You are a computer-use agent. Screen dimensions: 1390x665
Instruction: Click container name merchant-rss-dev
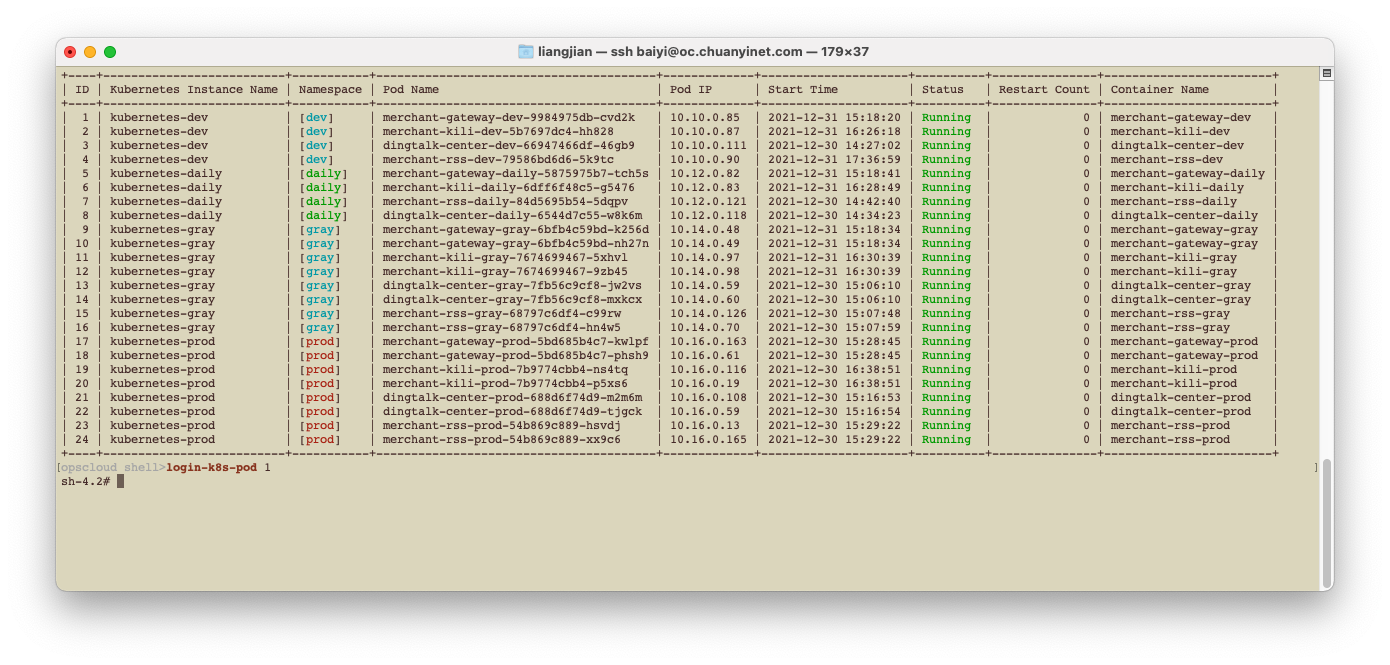coord(1167,159)
